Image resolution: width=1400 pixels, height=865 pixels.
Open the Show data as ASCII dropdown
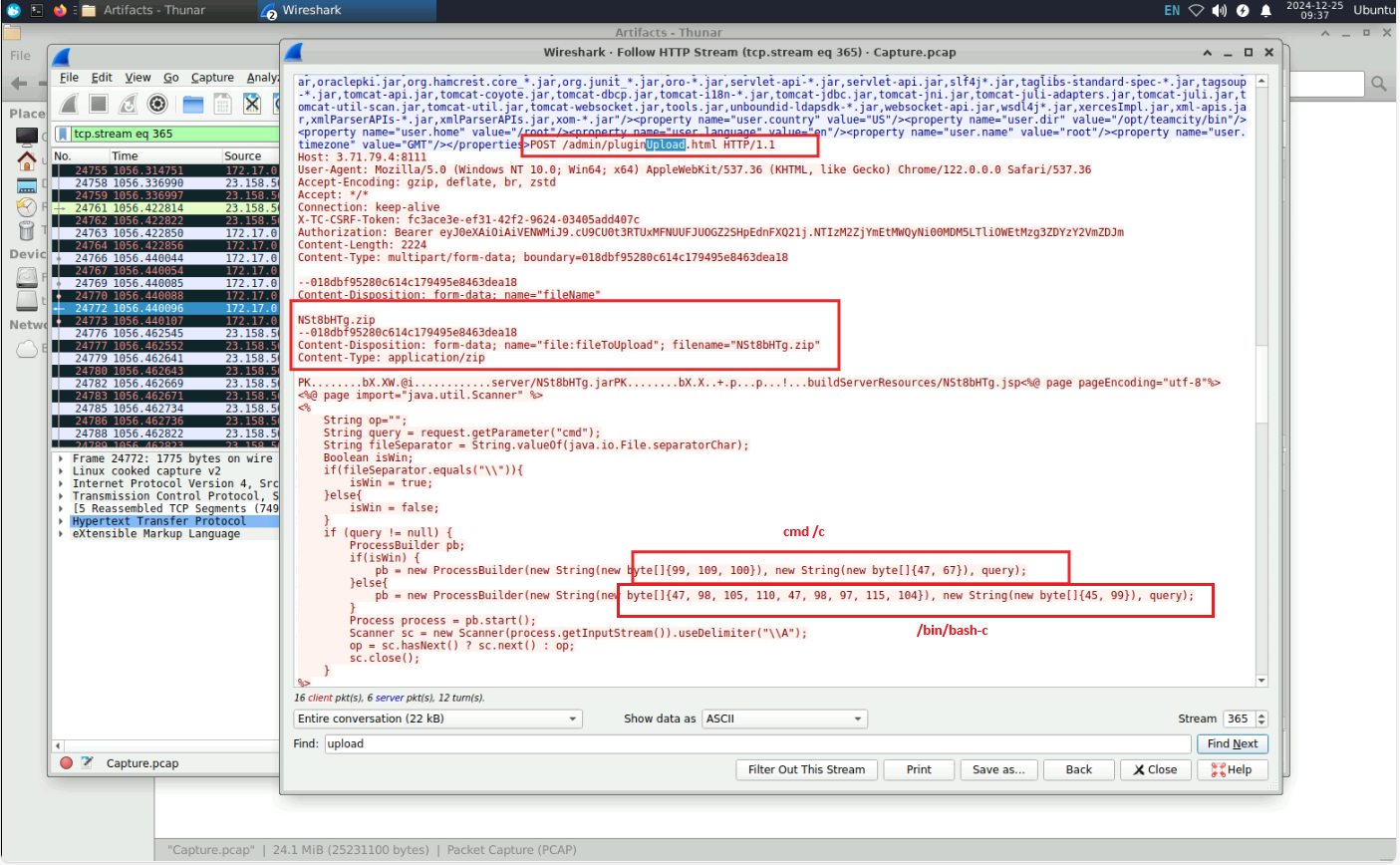click(x=784, y=719)
